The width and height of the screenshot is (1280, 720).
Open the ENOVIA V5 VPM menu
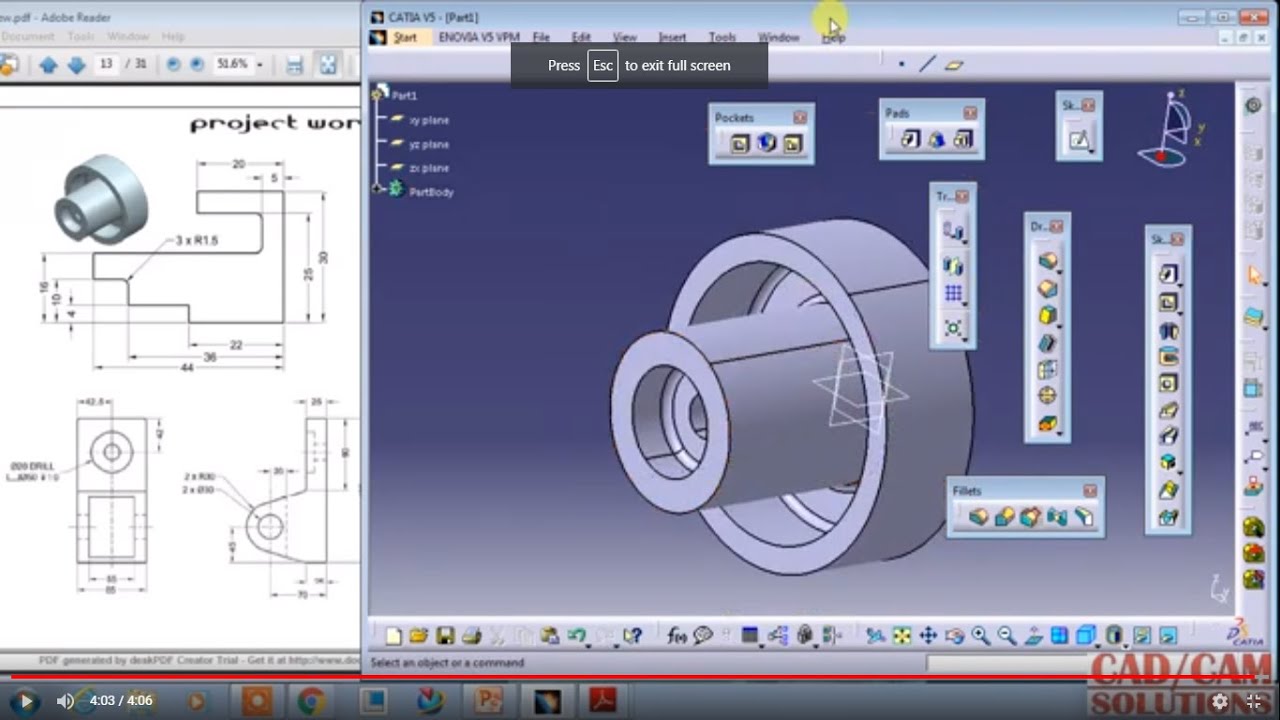pos(479,37)
